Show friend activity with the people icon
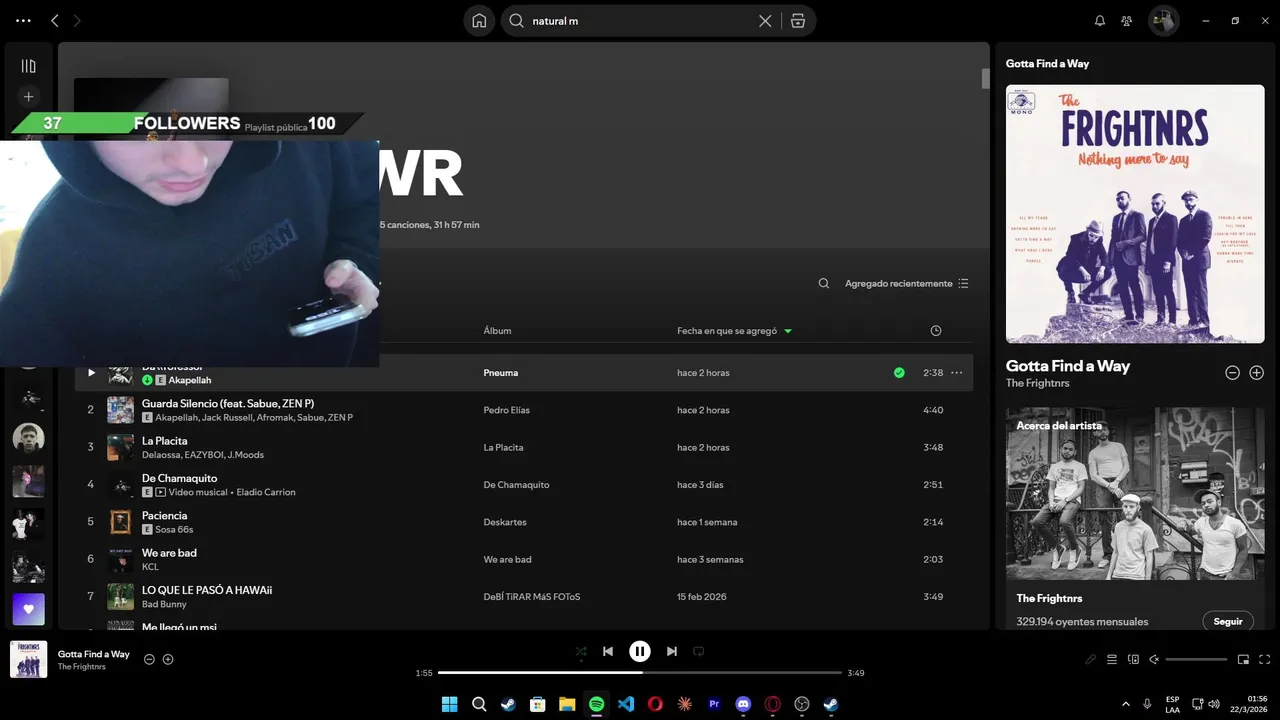 click(x=1127, y=21)
